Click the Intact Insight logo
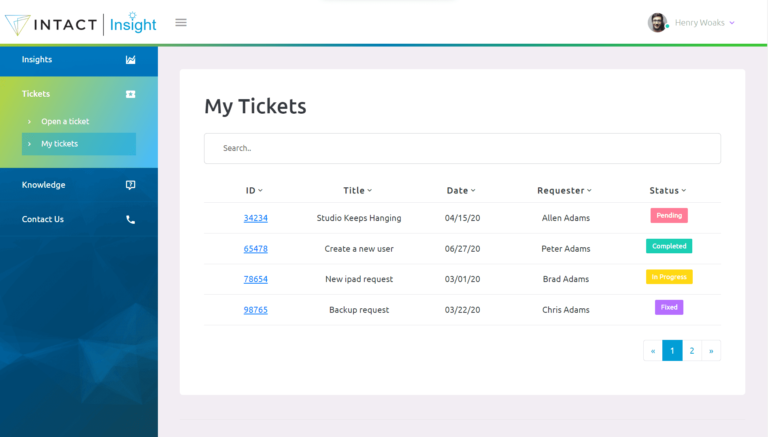The height and width of the screenshot is (437, 768). click(81, 23)
